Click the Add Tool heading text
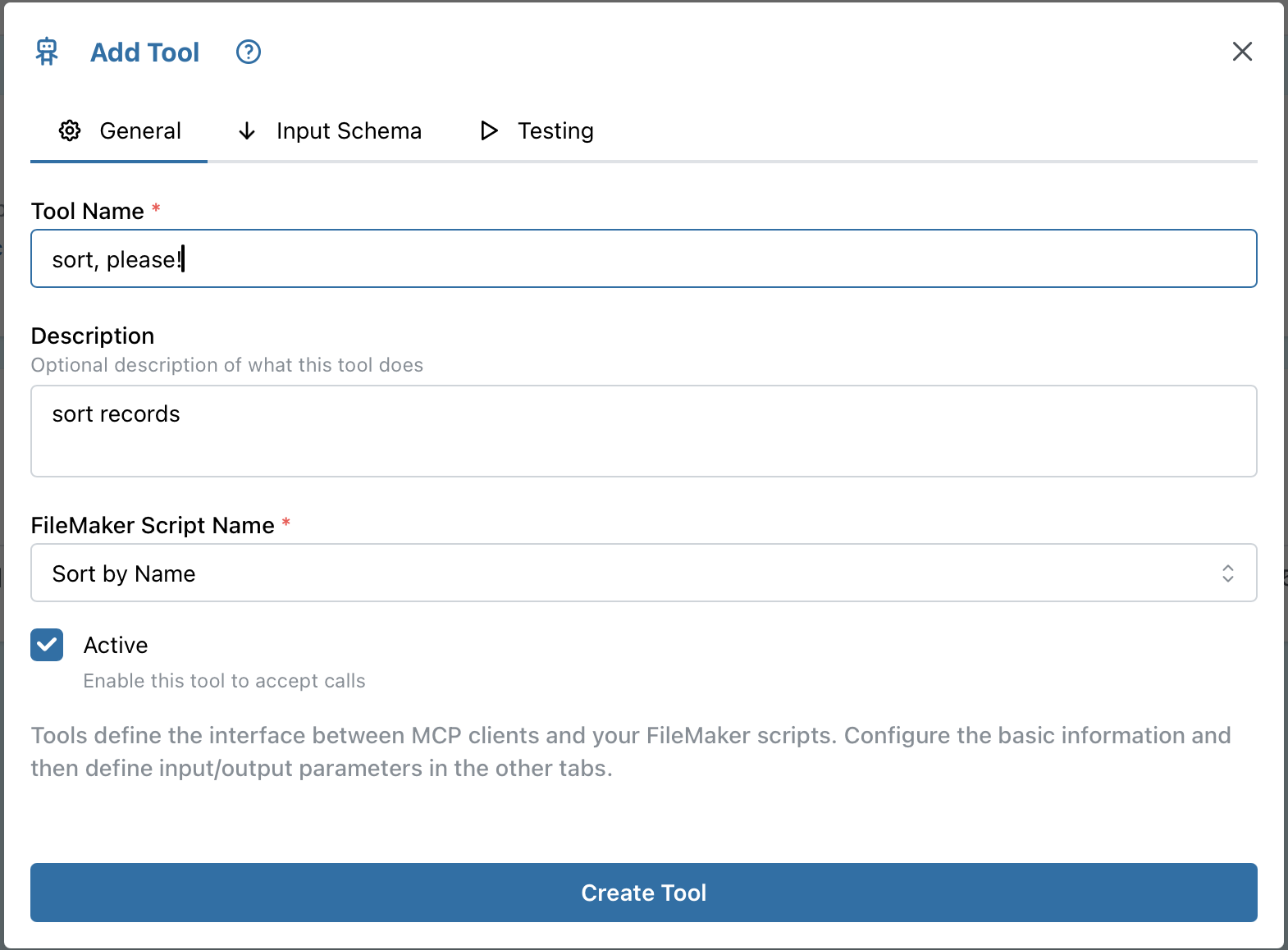 (x=144, y=53)
